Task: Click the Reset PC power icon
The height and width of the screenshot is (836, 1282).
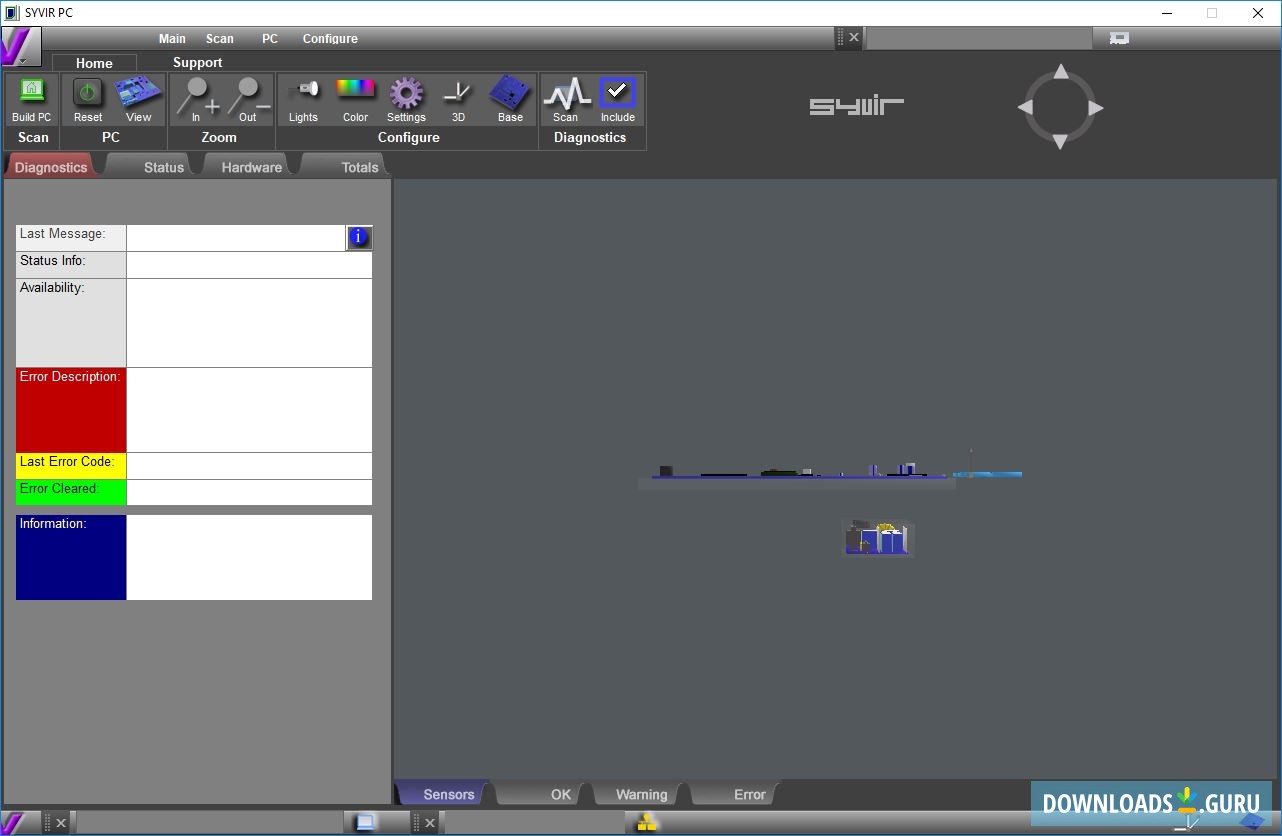Action: click(88, 99)
